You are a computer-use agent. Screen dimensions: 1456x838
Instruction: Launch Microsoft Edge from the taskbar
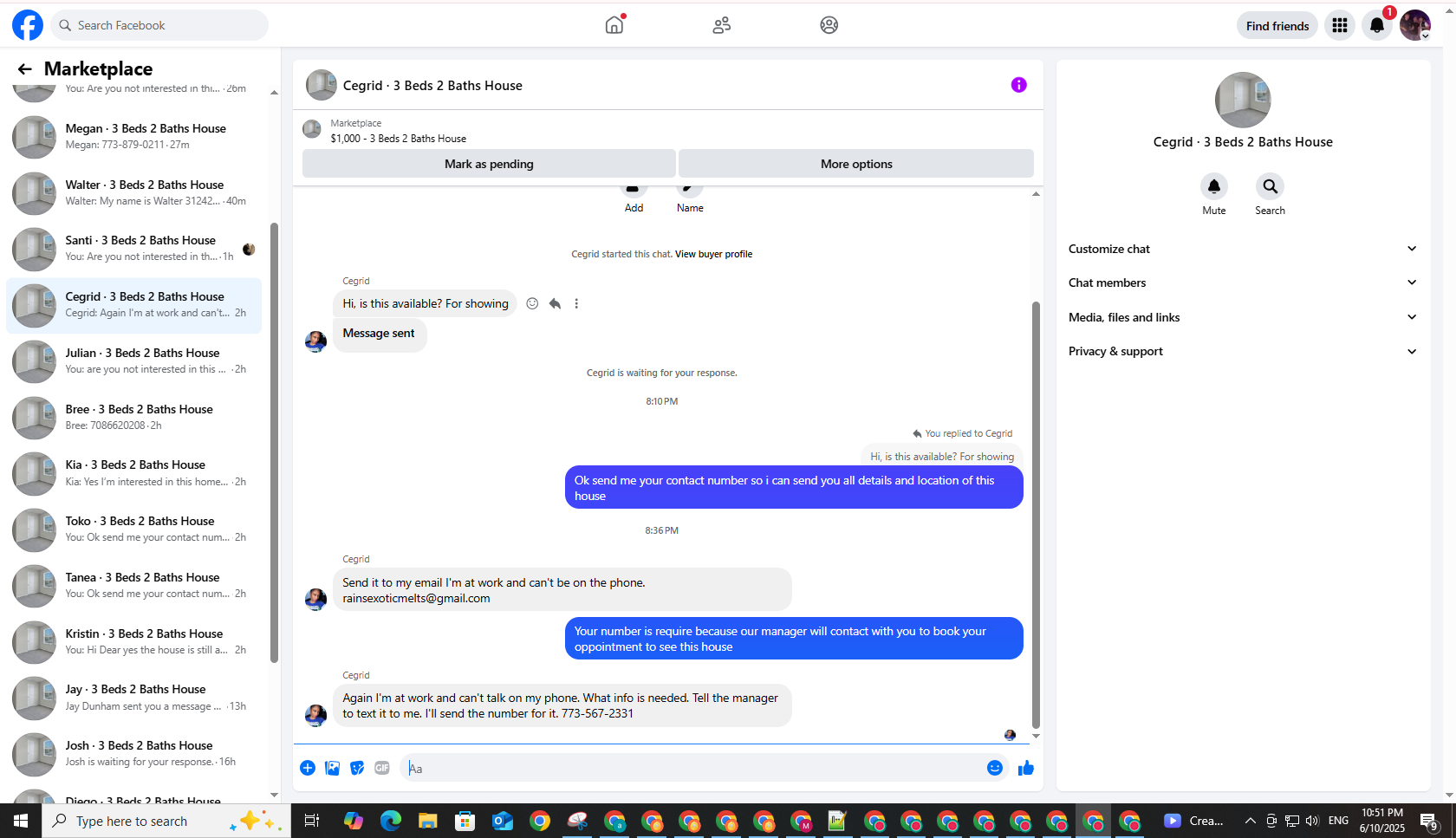(391, 821)
